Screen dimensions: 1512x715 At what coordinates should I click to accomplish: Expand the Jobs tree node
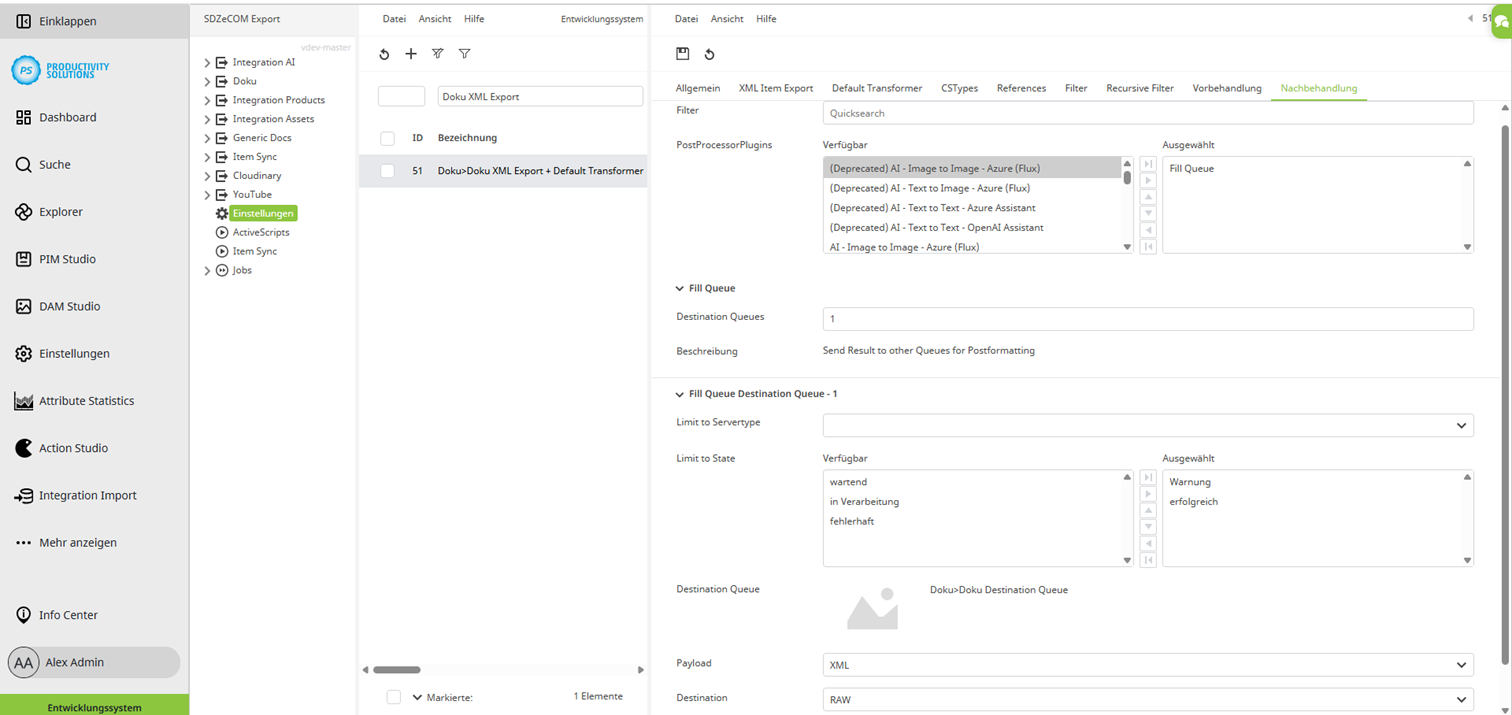tap(207, 270)
